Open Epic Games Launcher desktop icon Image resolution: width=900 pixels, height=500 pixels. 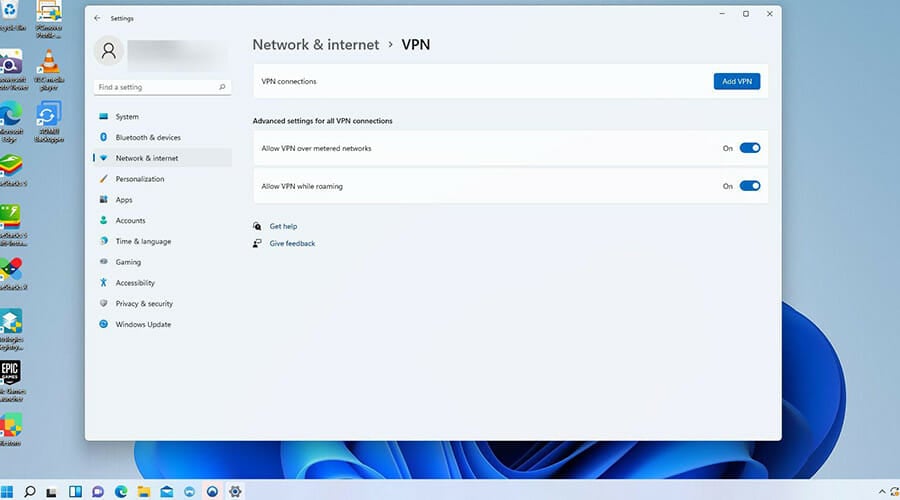[x=11, y=381]
